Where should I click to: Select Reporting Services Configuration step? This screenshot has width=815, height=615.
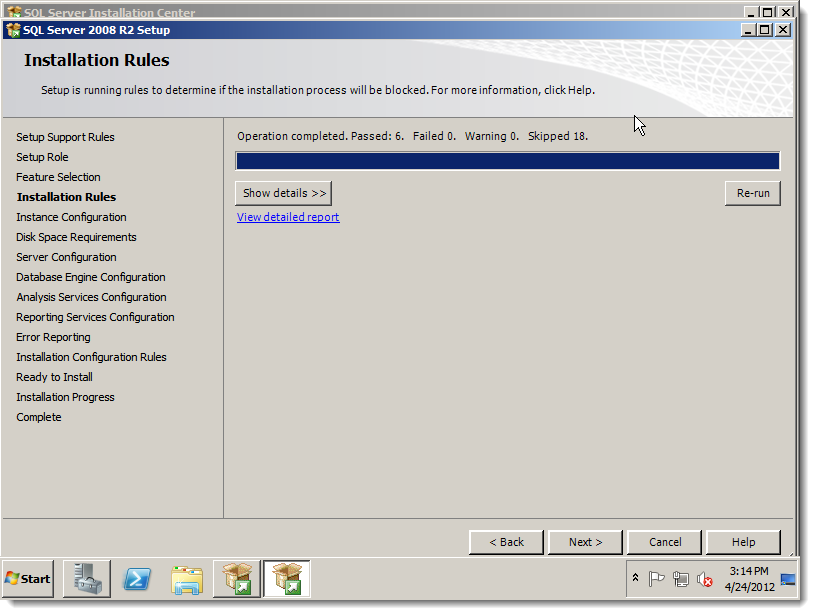click(96, 317)
